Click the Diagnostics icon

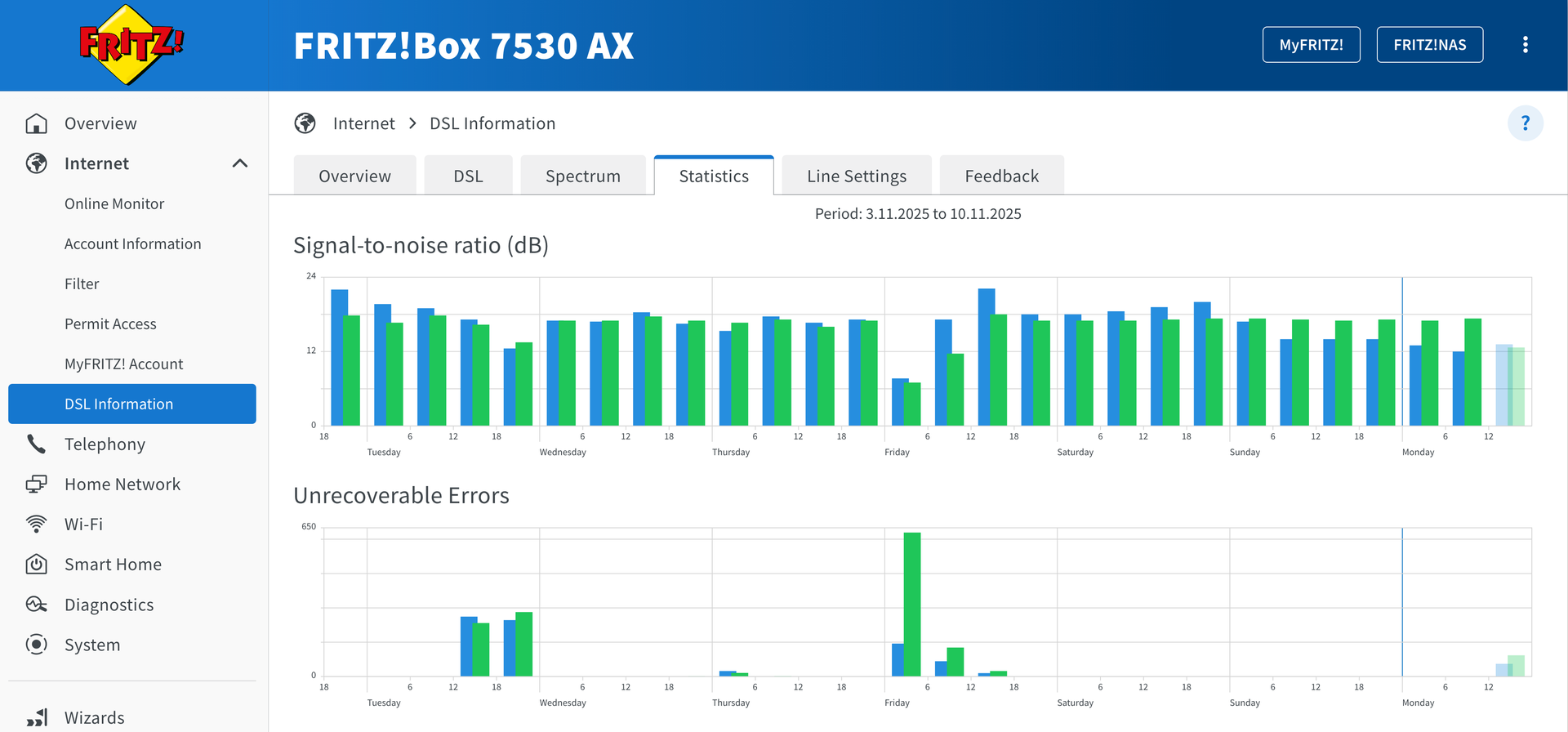tap(36, 605)
